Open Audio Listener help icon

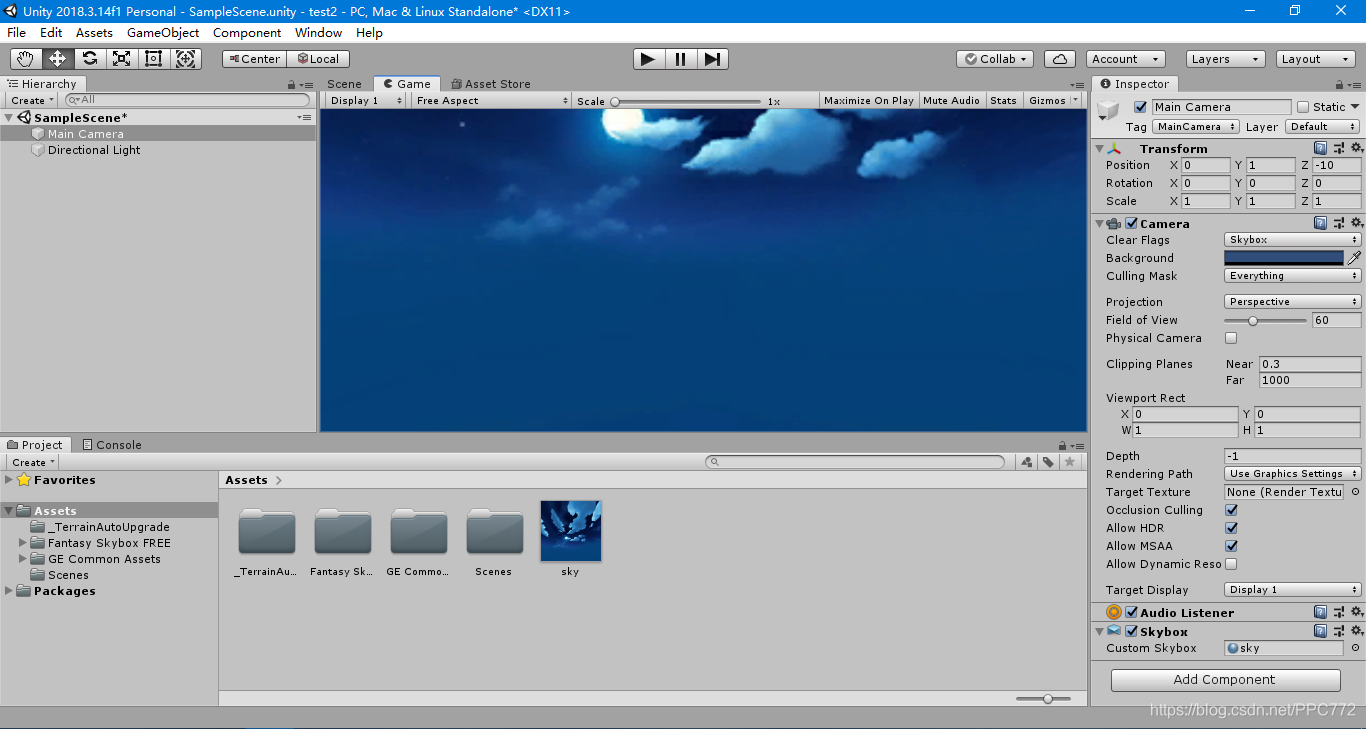coord(1321,612)
